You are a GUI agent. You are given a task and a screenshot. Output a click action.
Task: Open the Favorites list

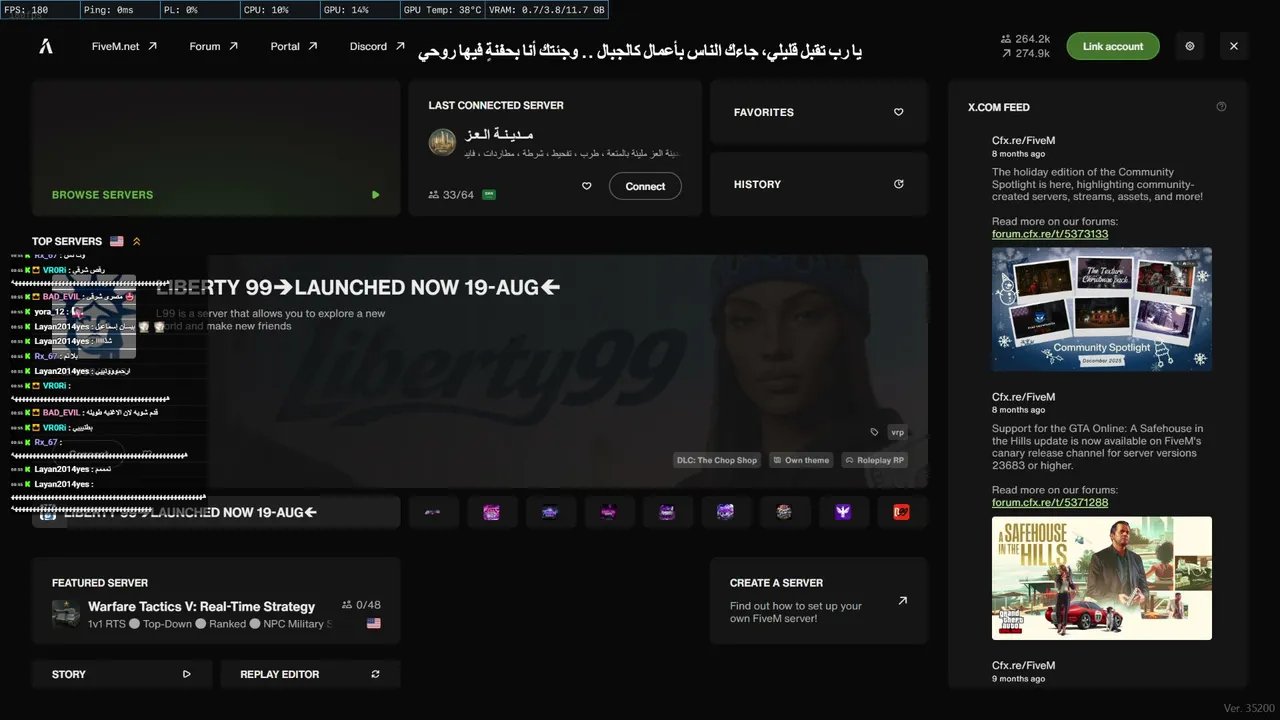(x=819, y=112)
